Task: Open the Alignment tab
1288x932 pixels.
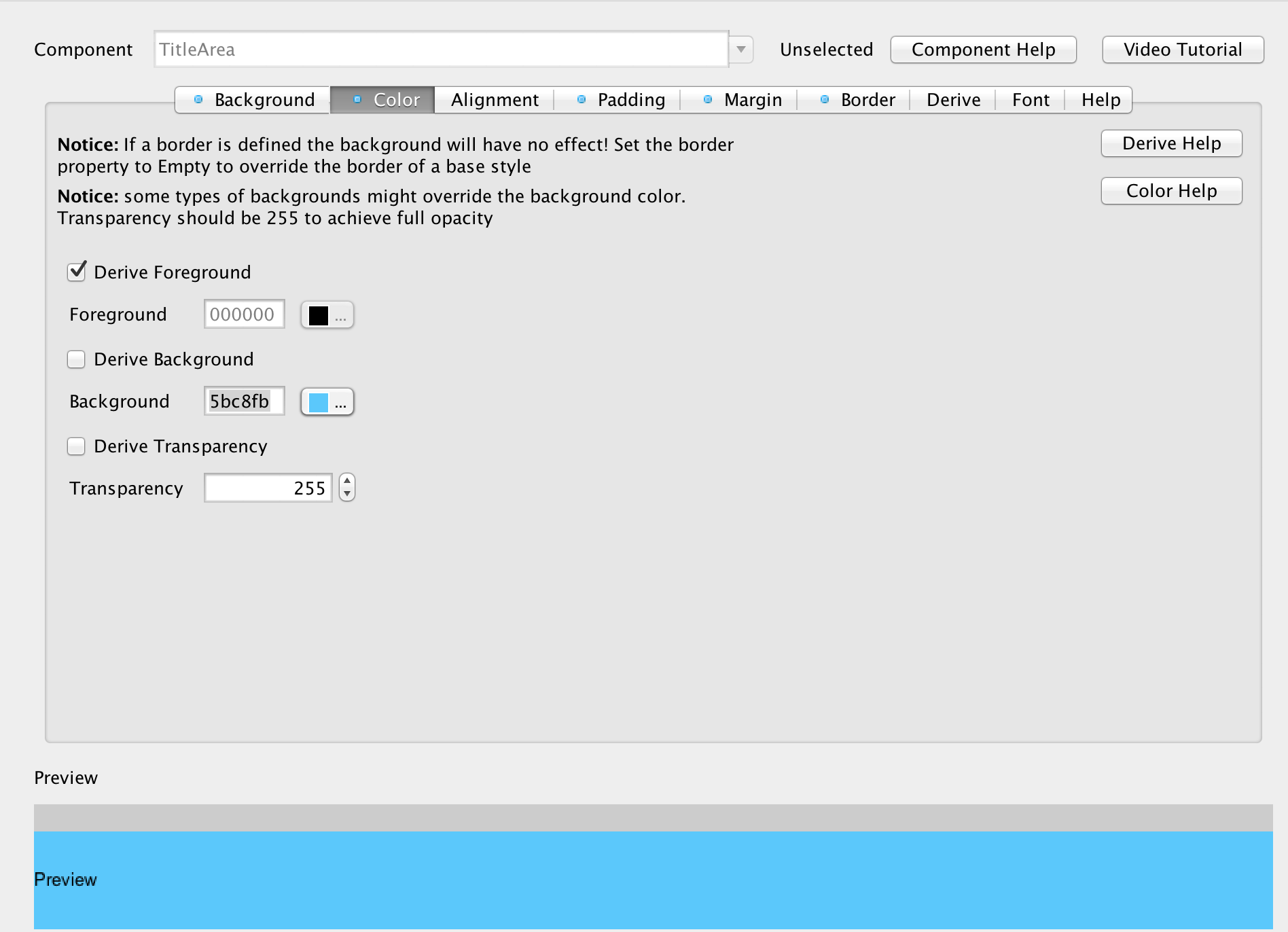Action: [494, 99]
